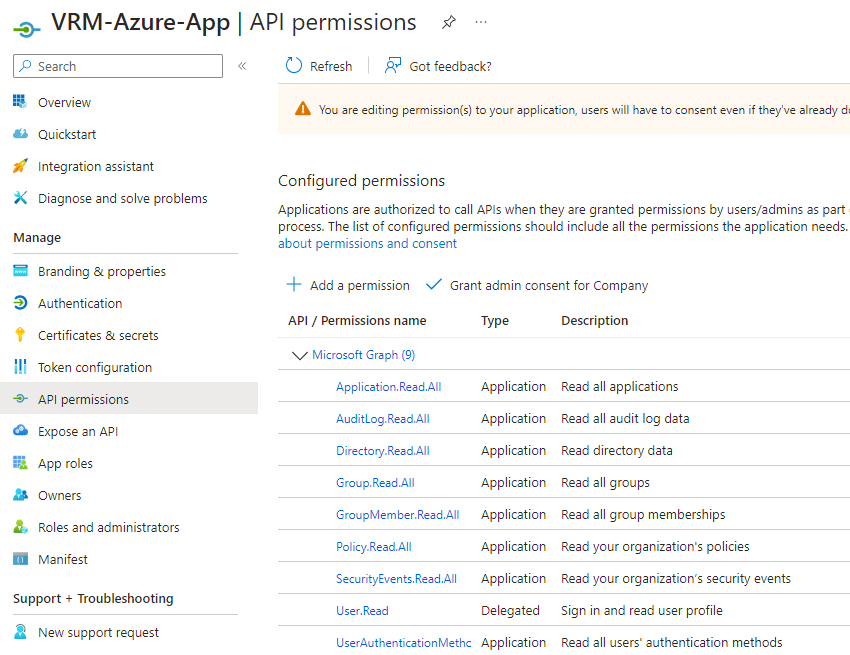Click the Type column header
The height and width of the screenshot is (655, 850).
click(494, 320)
